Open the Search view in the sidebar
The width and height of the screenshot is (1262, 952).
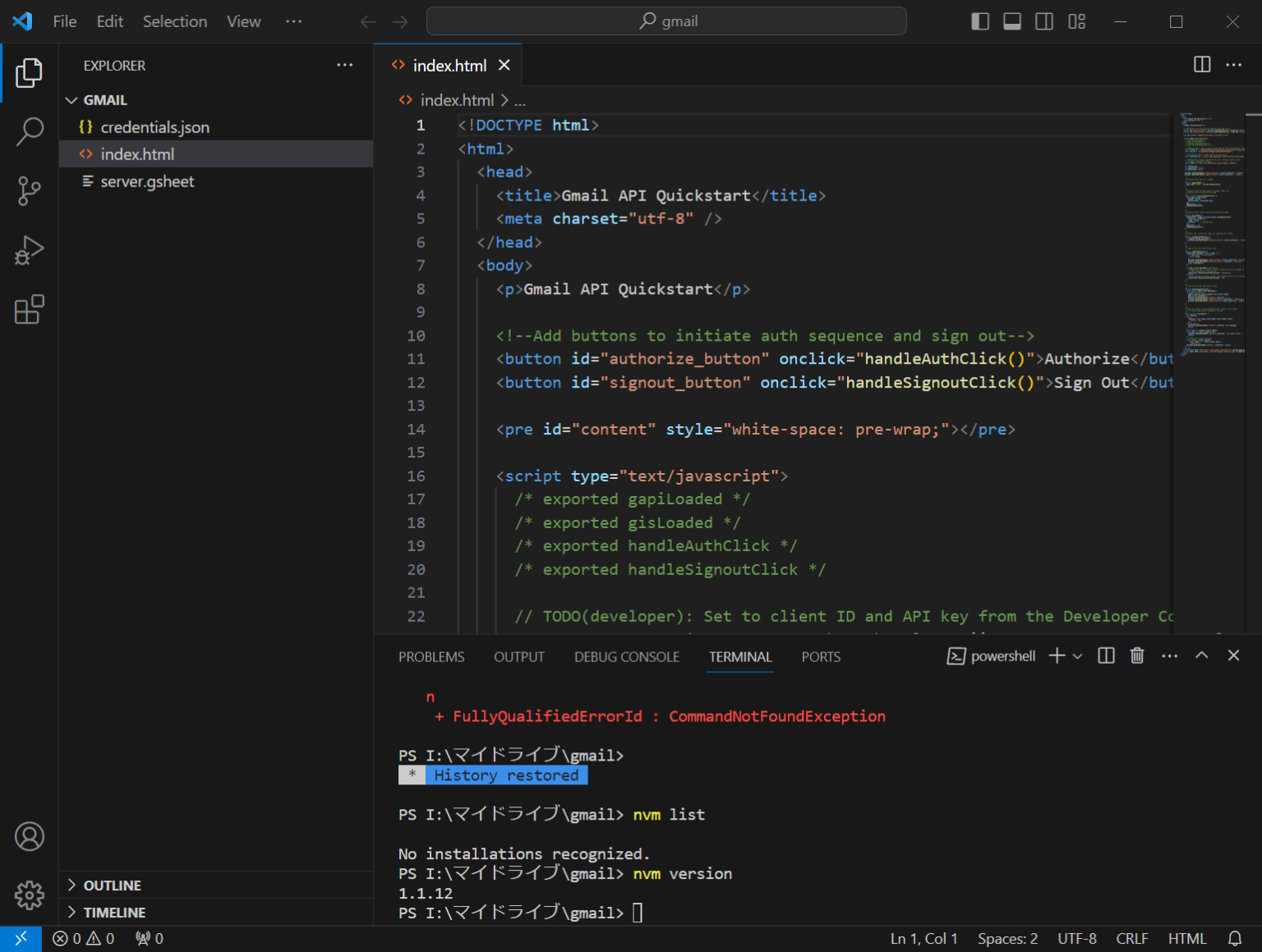[30, 131]
